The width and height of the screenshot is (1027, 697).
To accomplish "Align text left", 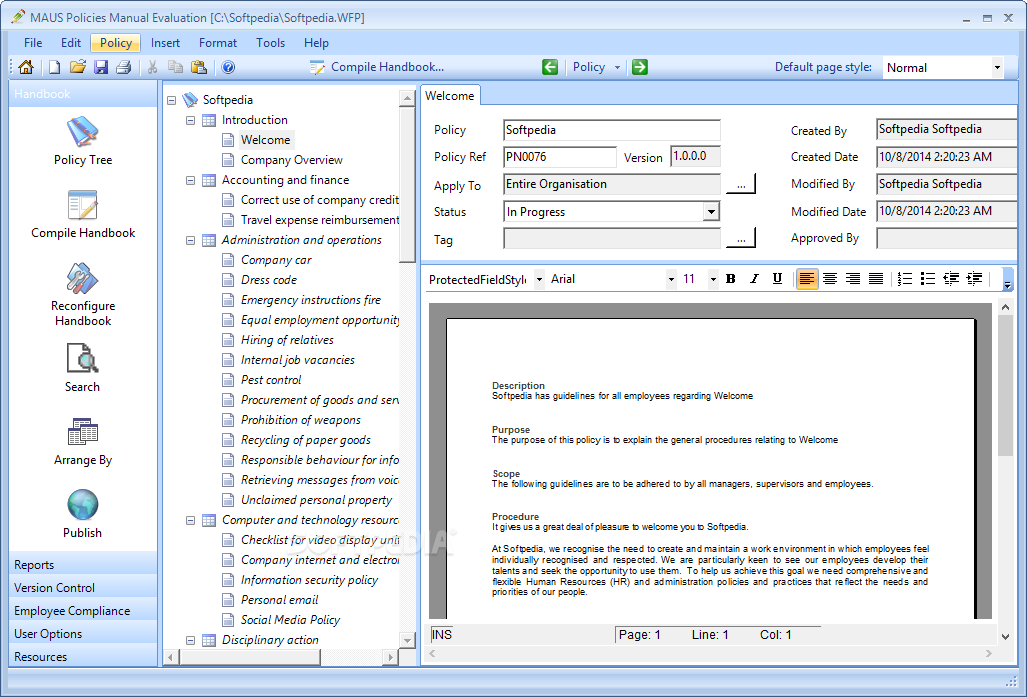I will [x=807, y=279].
